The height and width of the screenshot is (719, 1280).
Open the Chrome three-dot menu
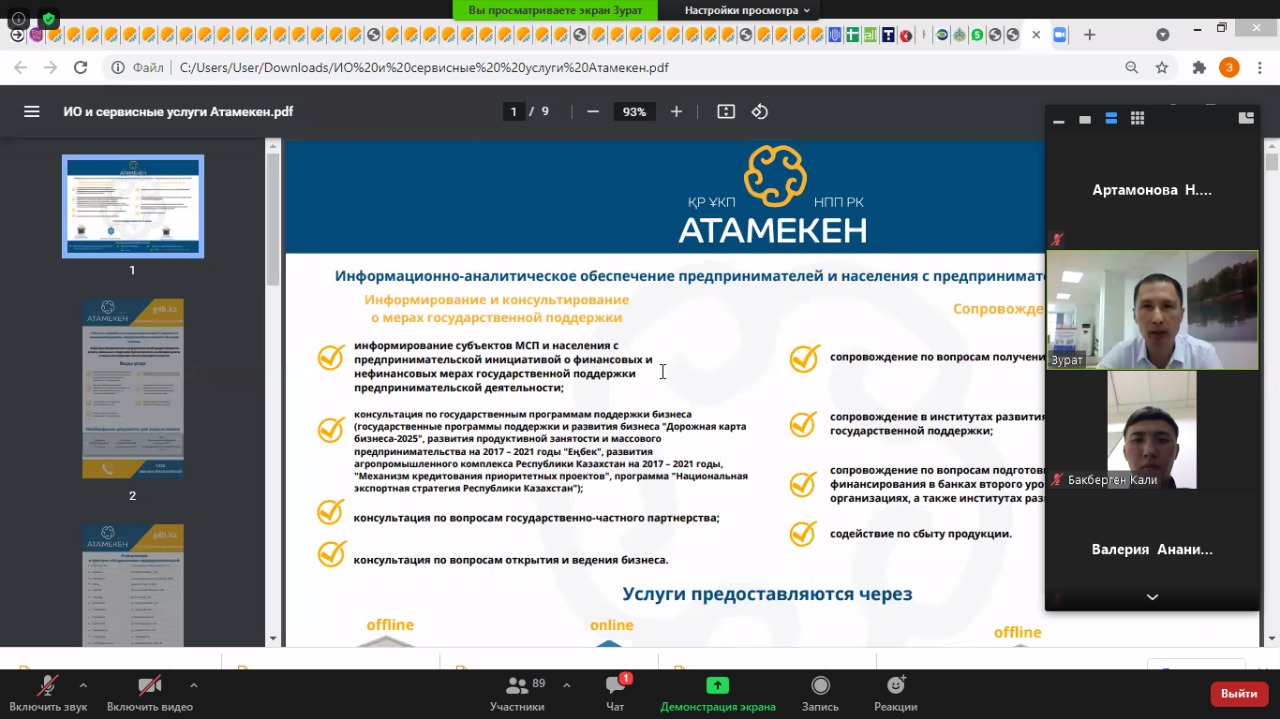pos(1260,68)
